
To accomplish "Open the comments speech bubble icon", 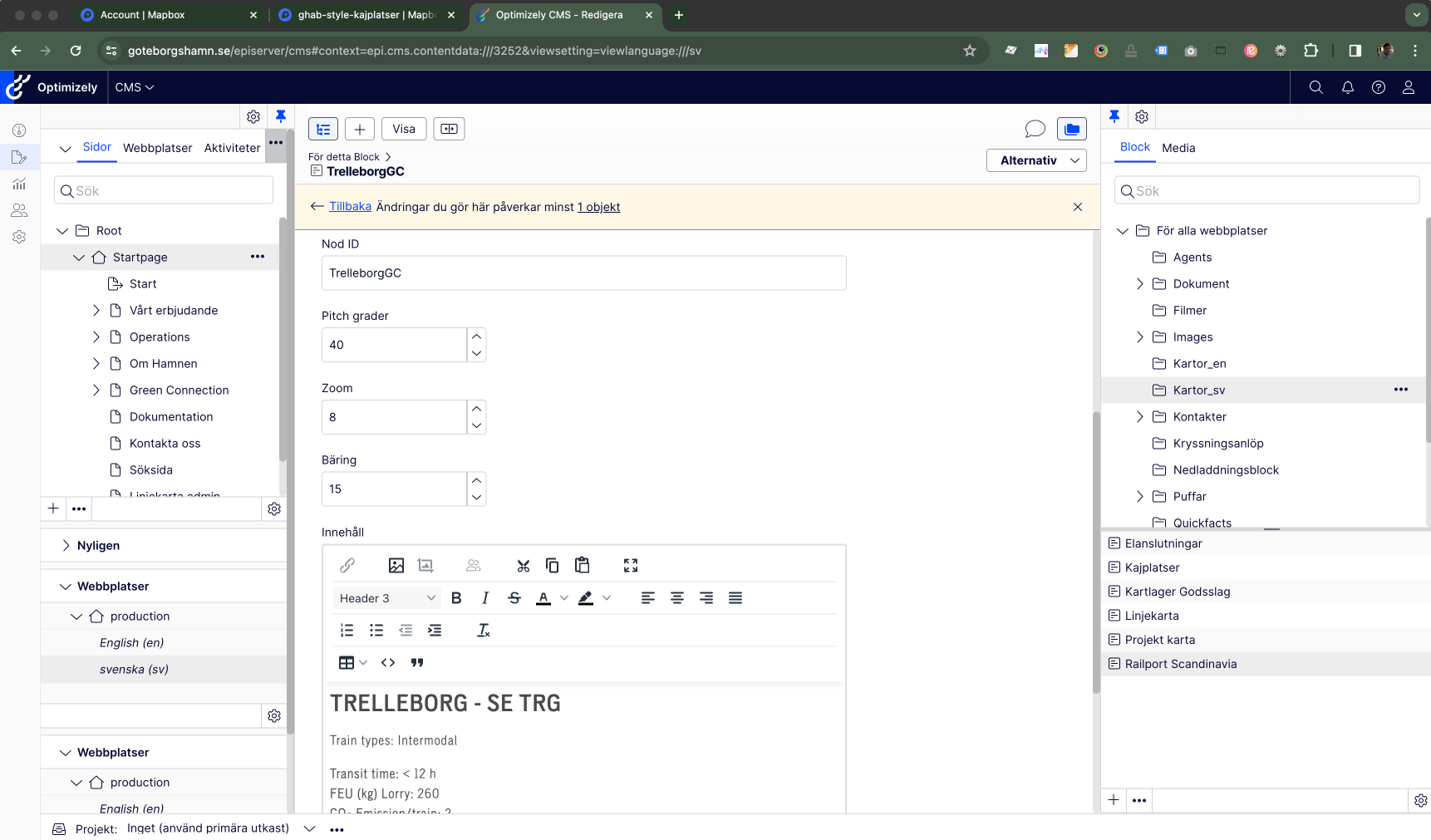I will [x=1035, y=129].
